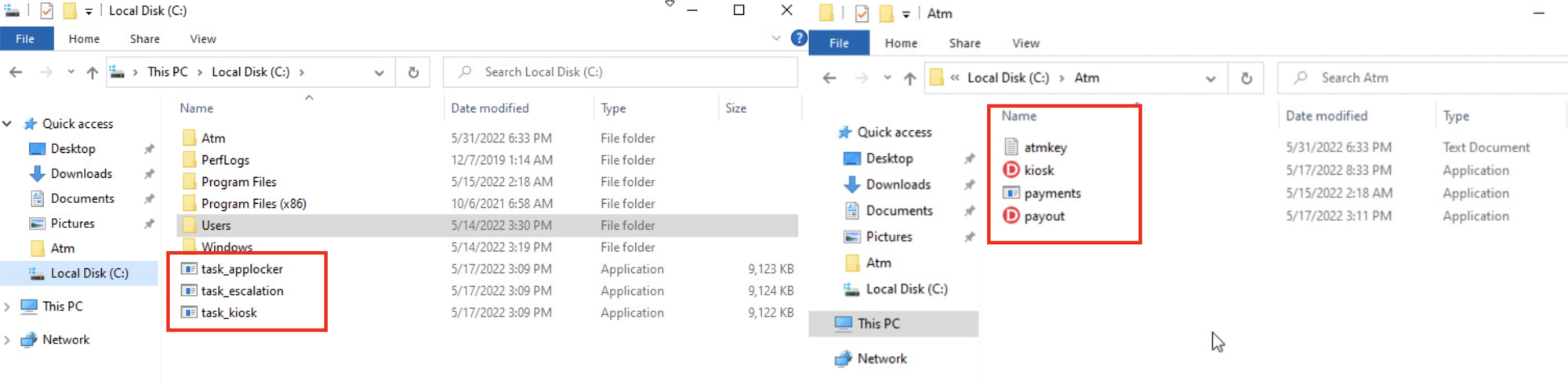Select the payout application icon
The image size is (1568, 385).
[x=1011, y=216]
